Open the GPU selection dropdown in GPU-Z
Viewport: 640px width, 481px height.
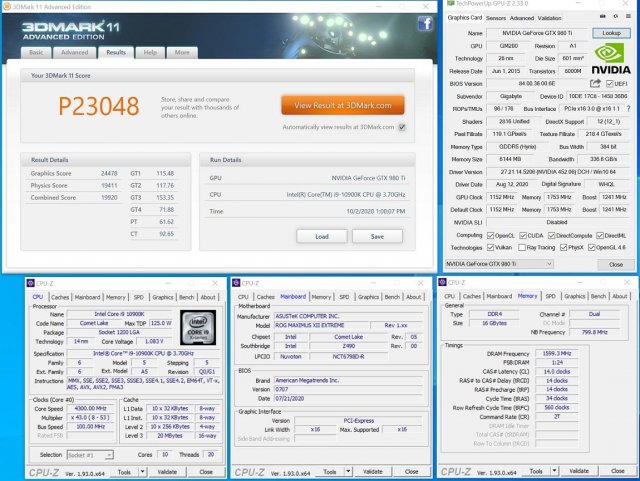499,264
